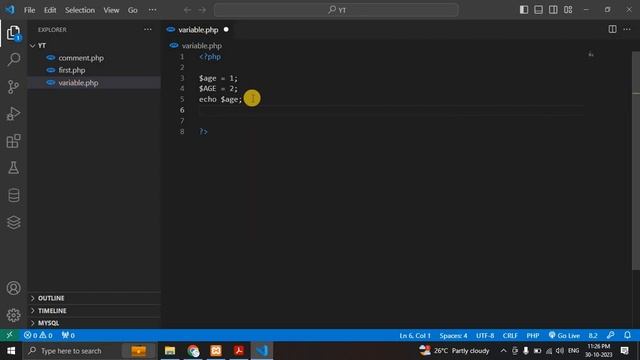Open Customize Layout options

click(568, 9)
